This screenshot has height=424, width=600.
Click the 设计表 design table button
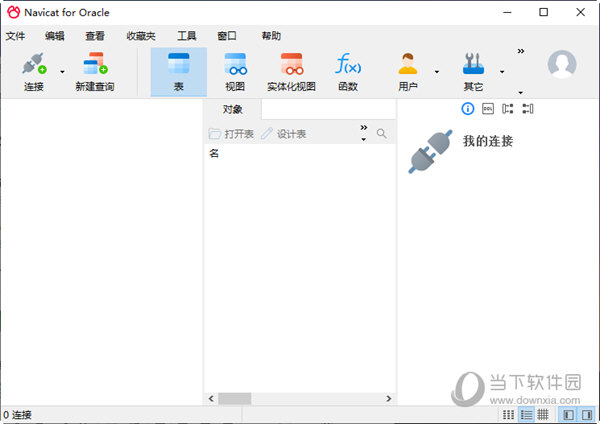tap(284, 134)
